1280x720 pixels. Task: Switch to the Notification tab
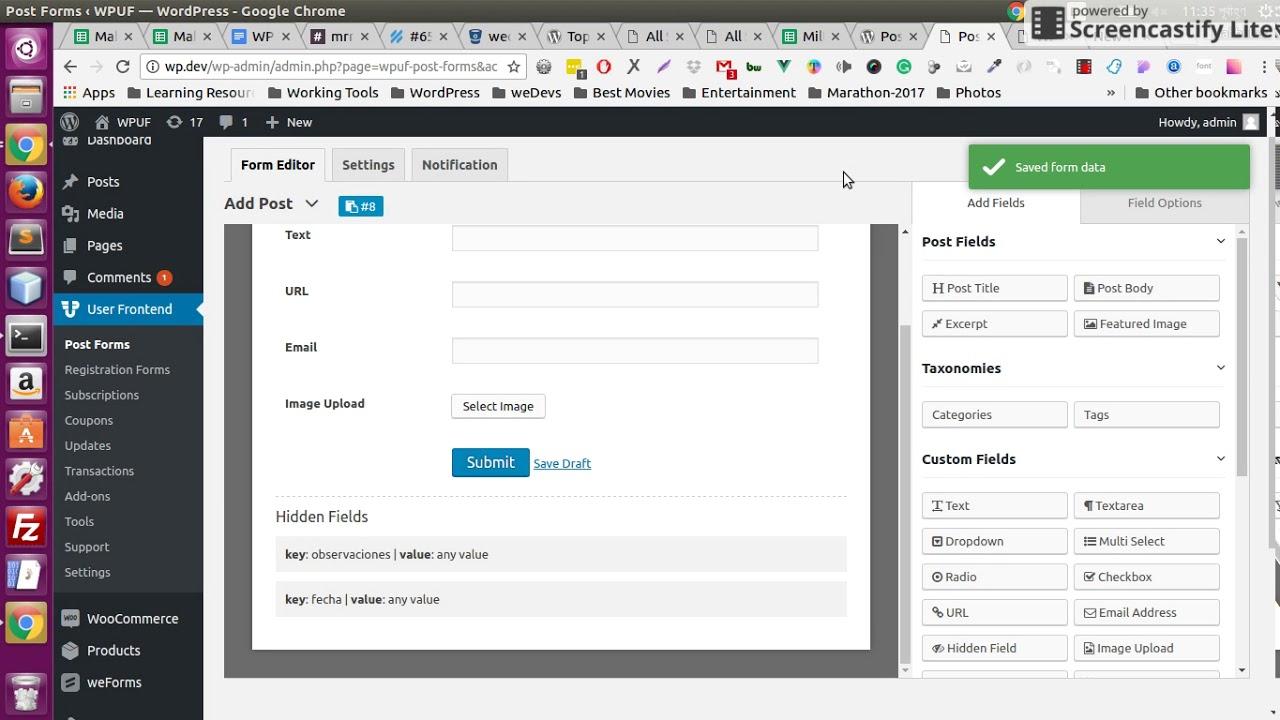tap(460, 165)
